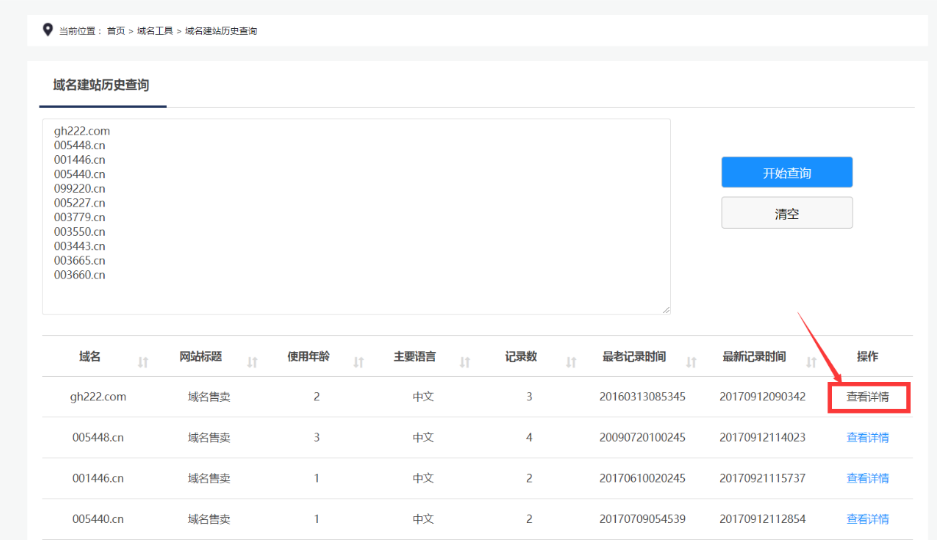
Task: Click the 开始查询 button
Action: click(x=787, y=173)
